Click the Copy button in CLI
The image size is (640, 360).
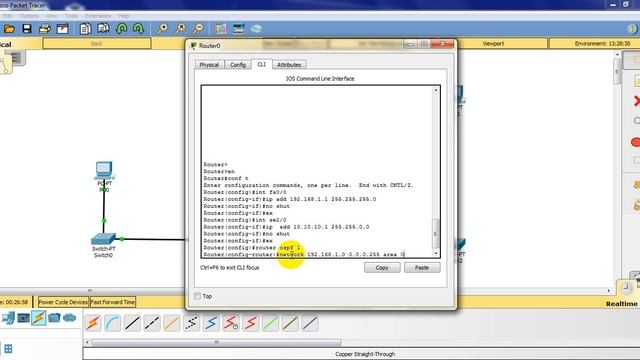click(382, 267)
